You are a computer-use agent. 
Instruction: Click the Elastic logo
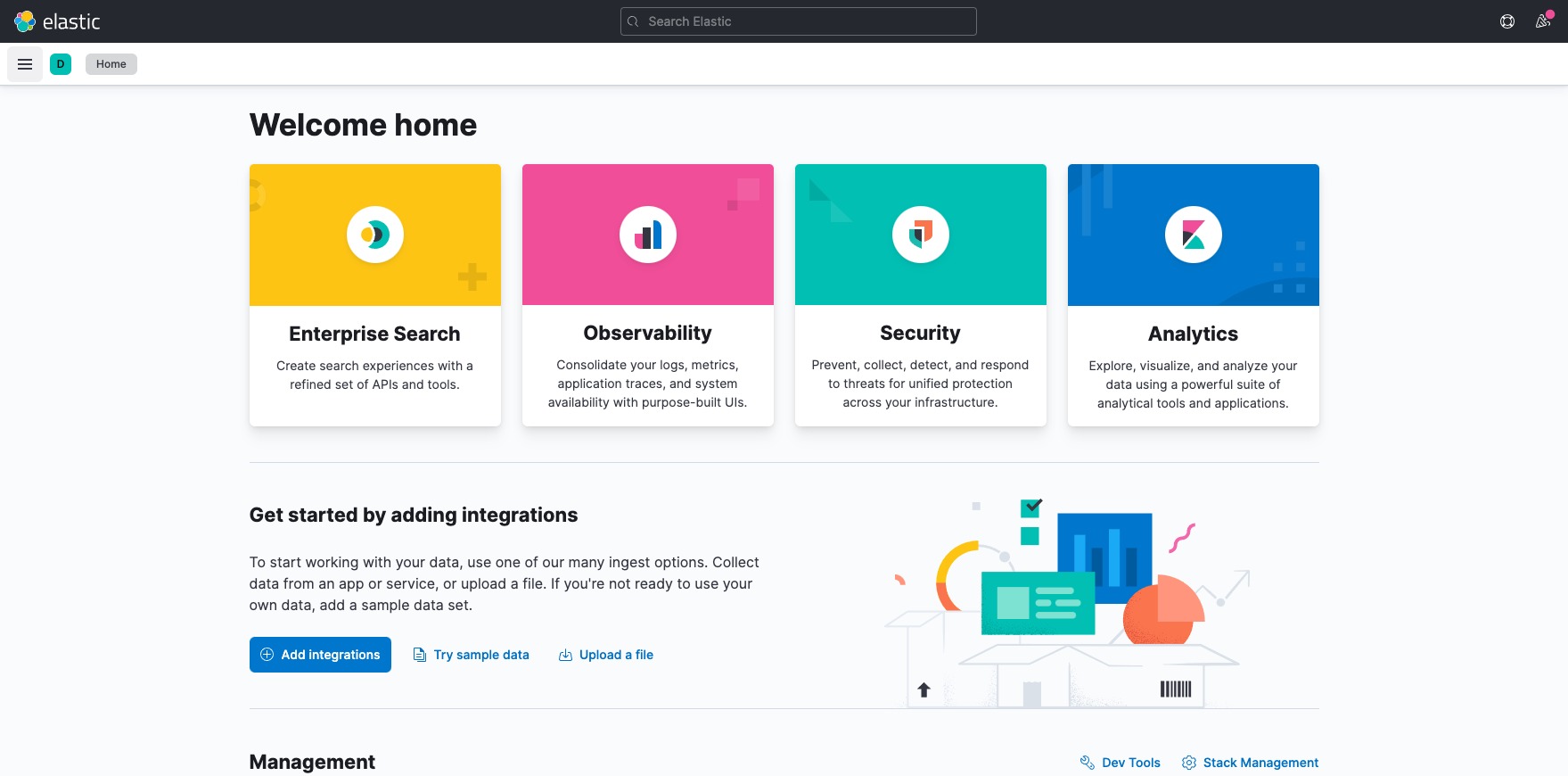click(57, 21)
